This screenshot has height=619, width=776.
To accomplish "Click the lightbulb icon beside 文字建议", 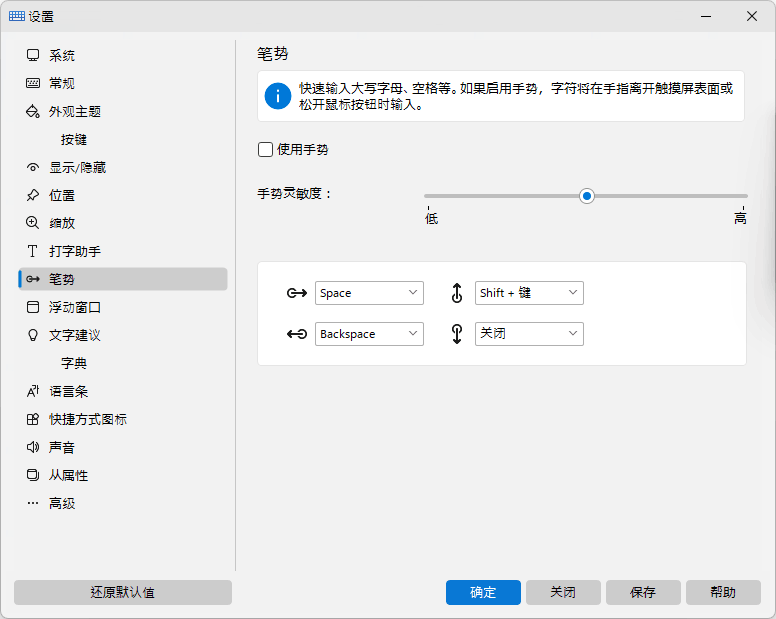I will [x=33, y=335].
